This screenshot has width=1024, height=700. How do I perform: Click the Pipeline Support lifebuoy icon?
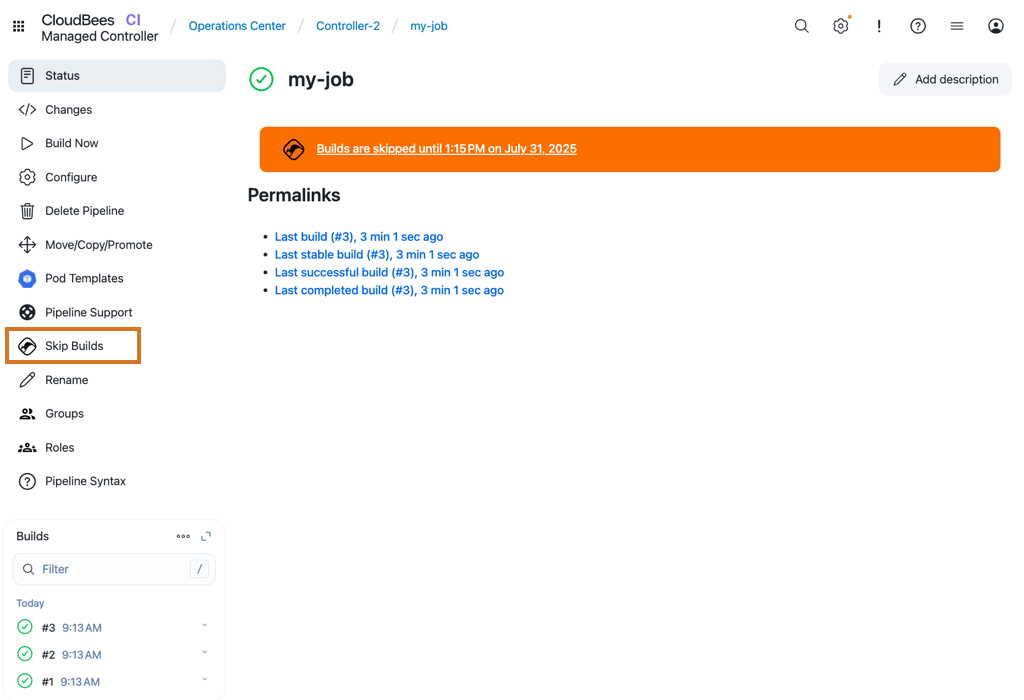27,312
